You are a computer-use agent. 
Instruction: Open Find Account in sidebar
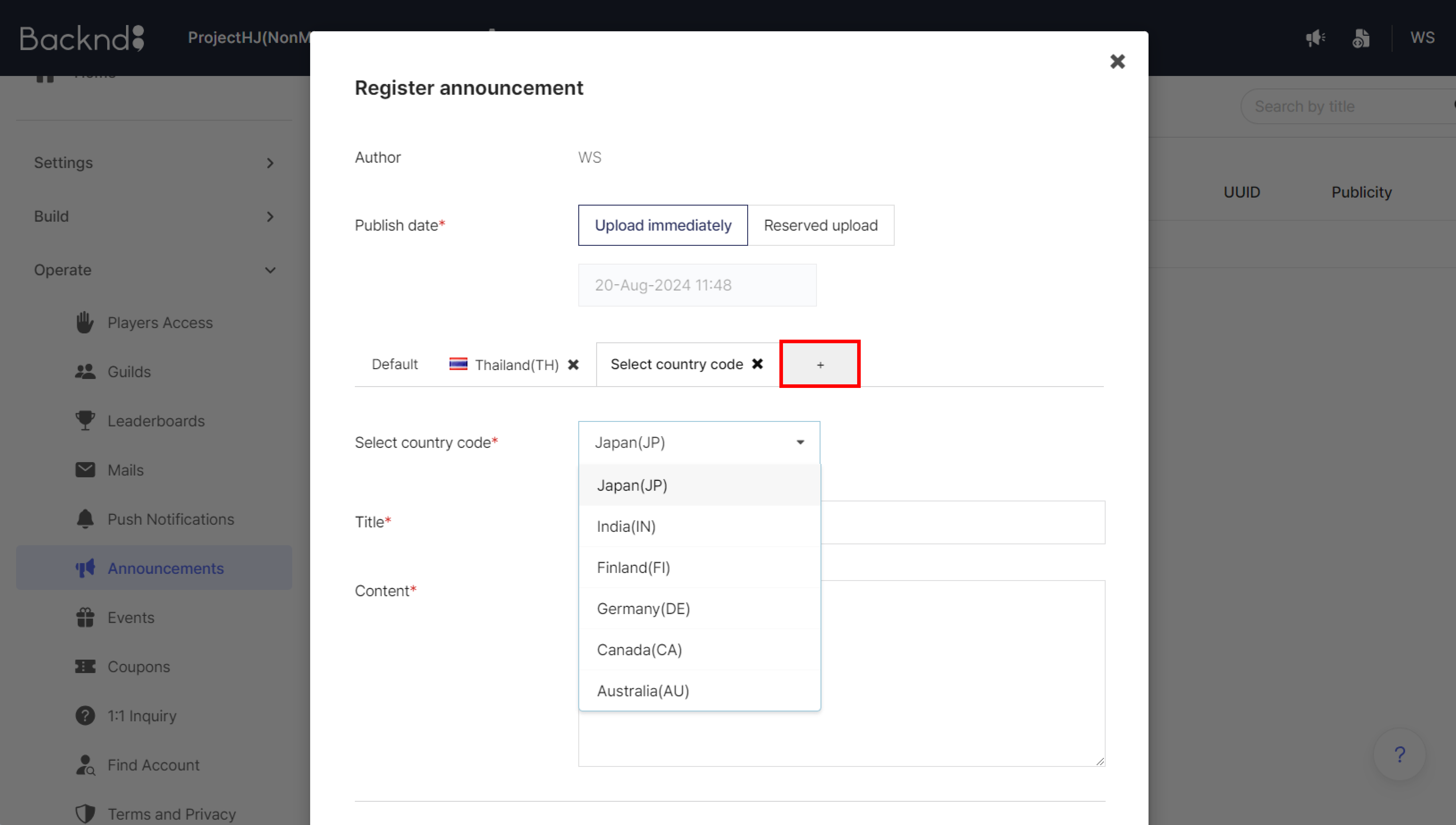154,765
